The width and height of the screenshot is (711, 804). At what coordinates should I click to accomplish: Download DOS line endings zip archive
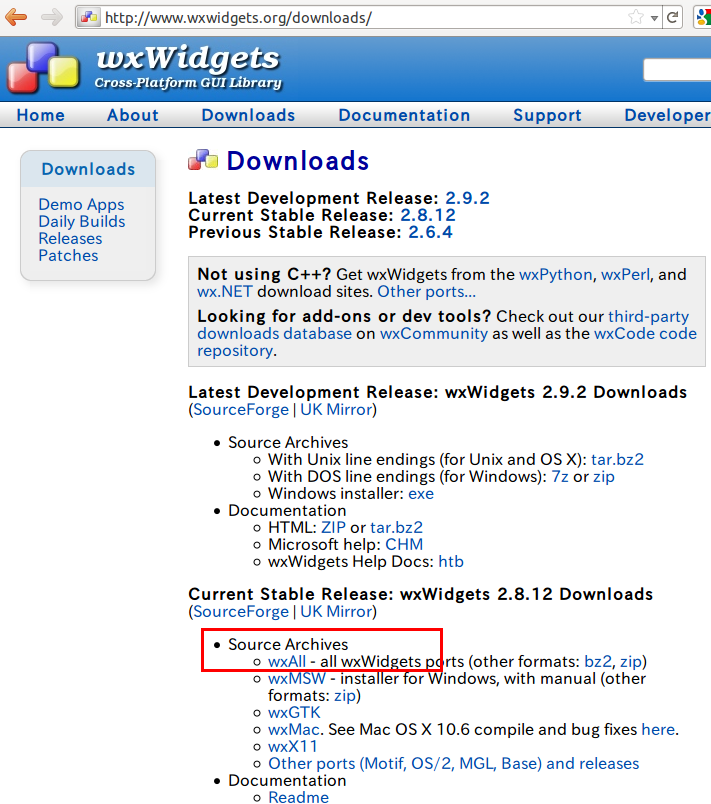pyautogui.click(x=603, y=477)
